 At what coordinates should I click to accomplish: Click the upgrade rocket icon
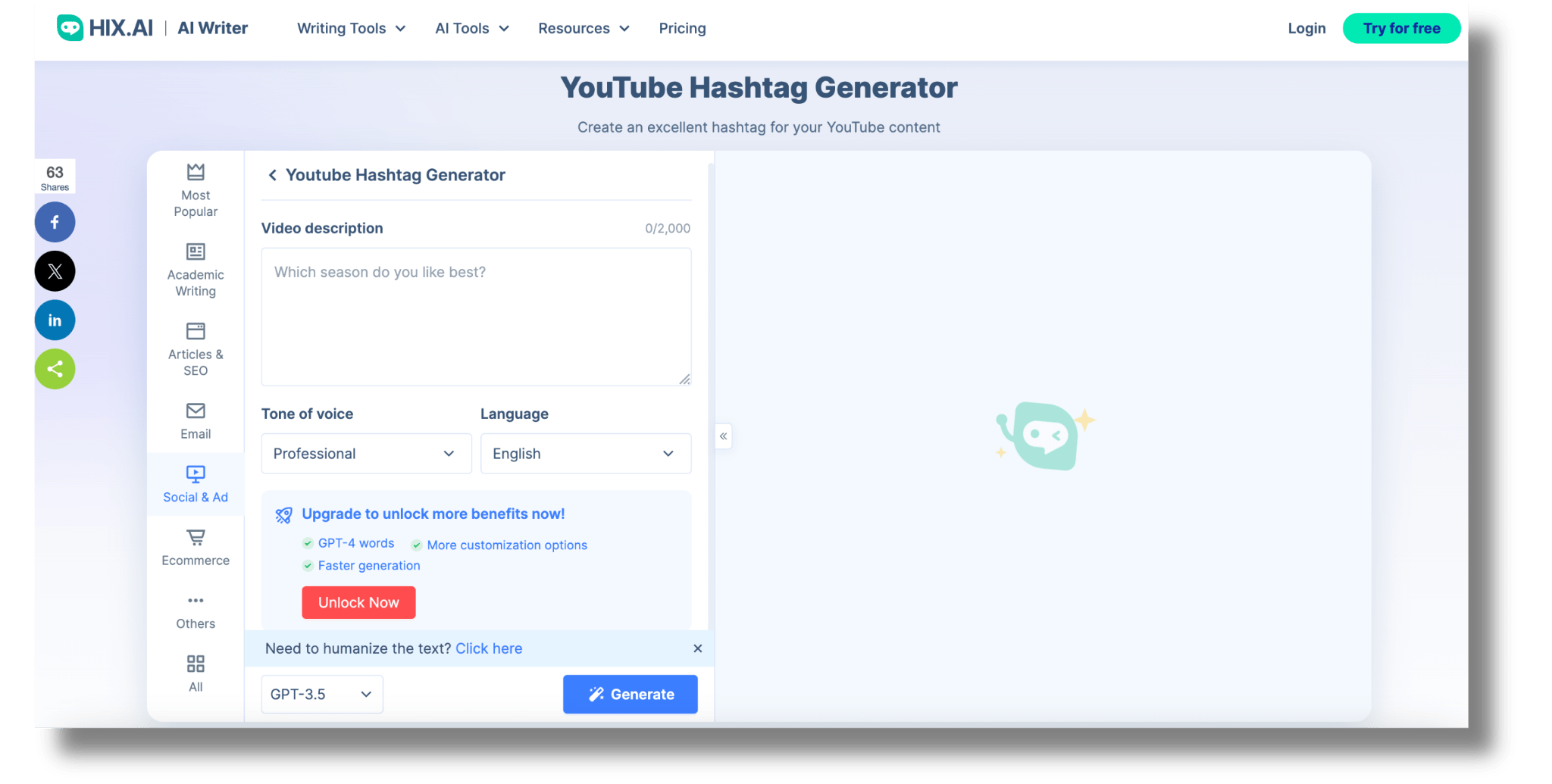coord(283,515)
